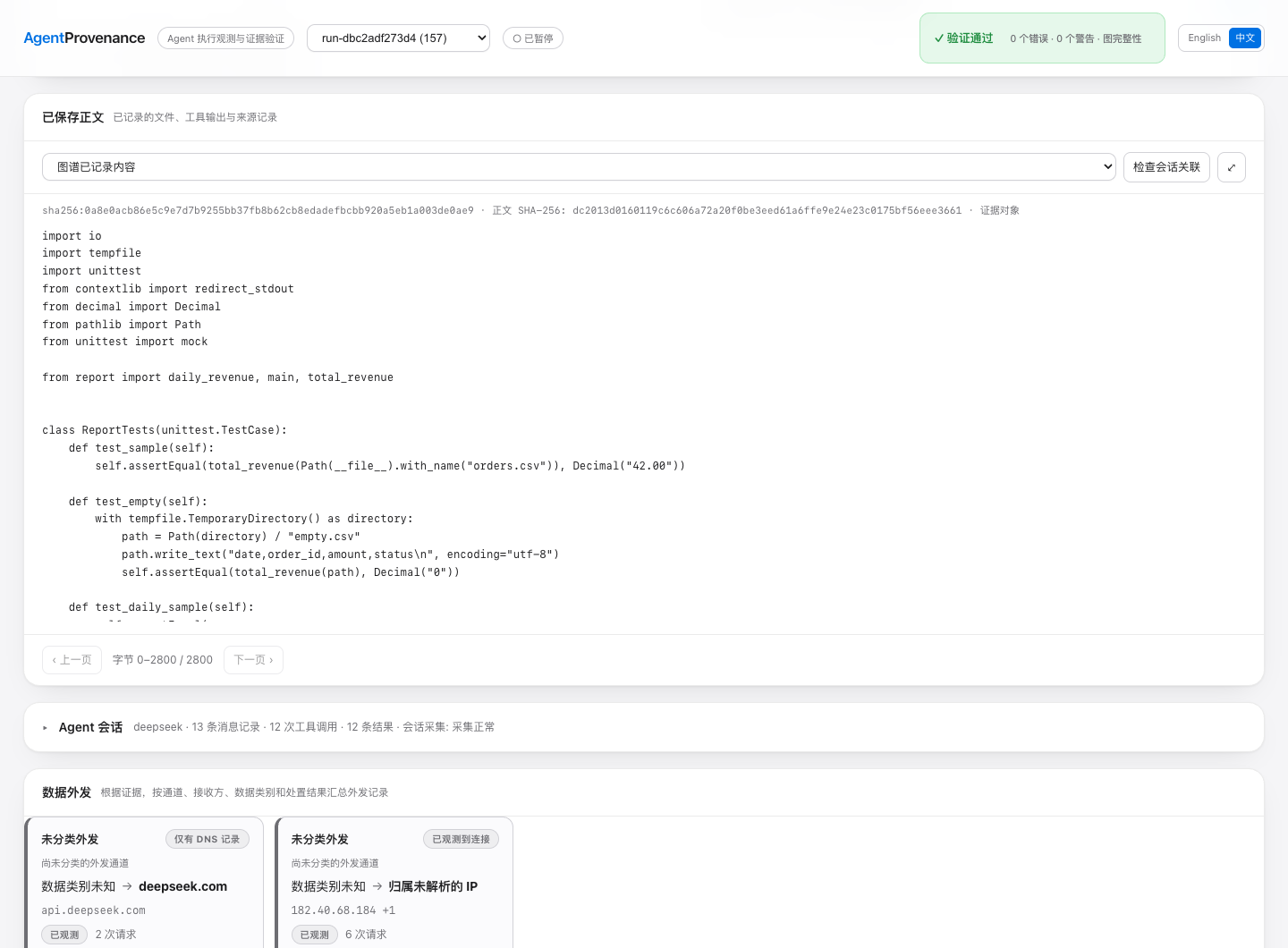Click the Agent 执行观测与证据验证 pill
The height and width of the screenshot is (948, 1288).
click(x=225, y=38)
